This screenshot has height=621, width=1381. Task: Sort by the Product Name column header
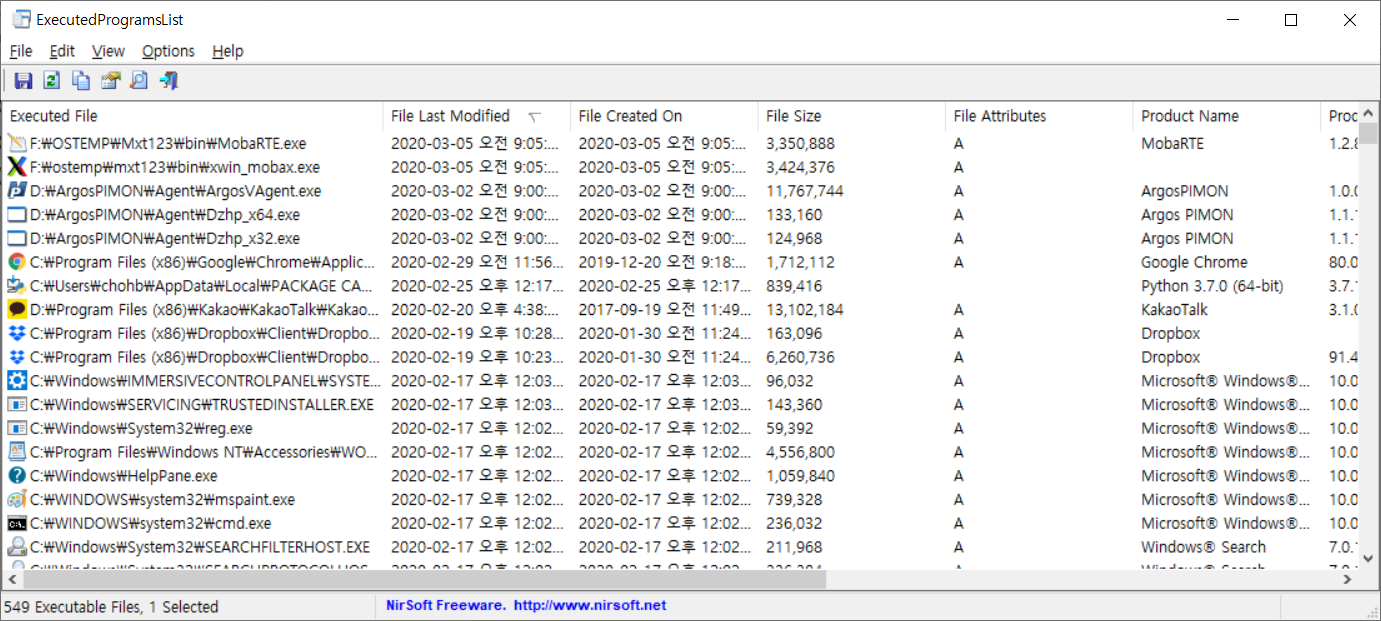(1227, 116)
